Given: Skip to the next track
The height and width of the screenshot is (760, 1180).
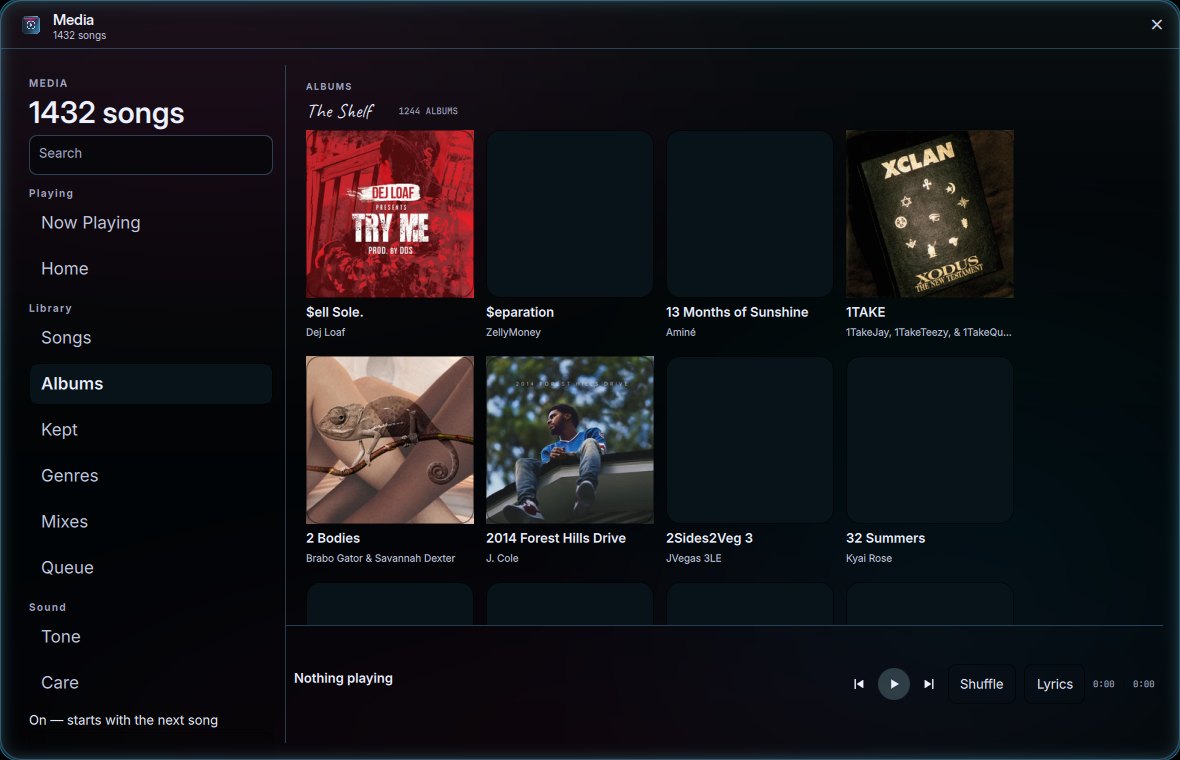Looking at the screenshot, I should click(929, 684).
